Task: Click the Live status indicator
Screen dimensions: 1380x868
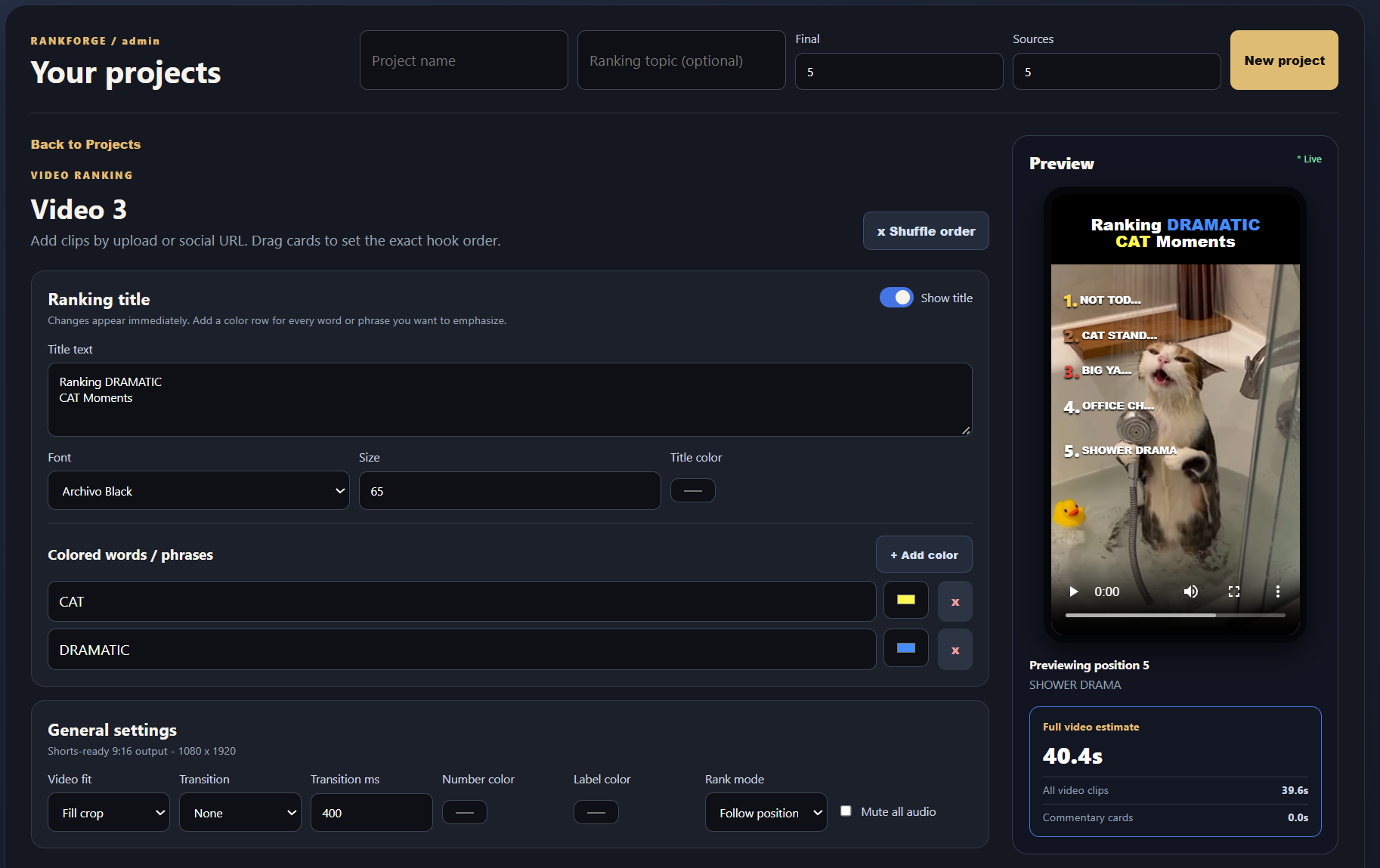Action: [1309, 159]
